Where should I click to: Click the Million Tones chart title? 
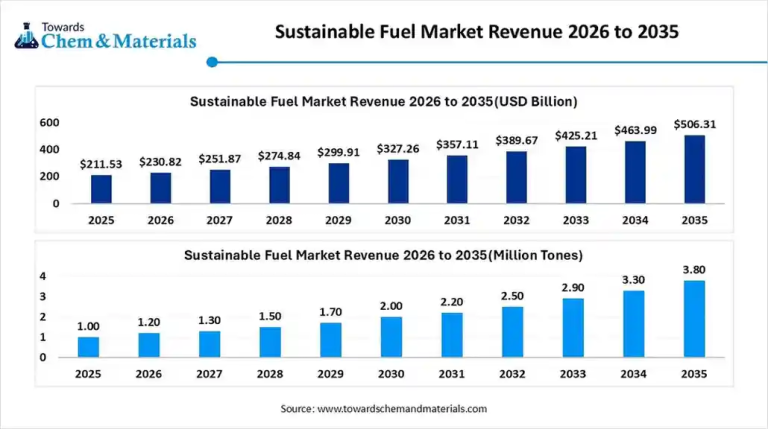[x=384, y=255]
